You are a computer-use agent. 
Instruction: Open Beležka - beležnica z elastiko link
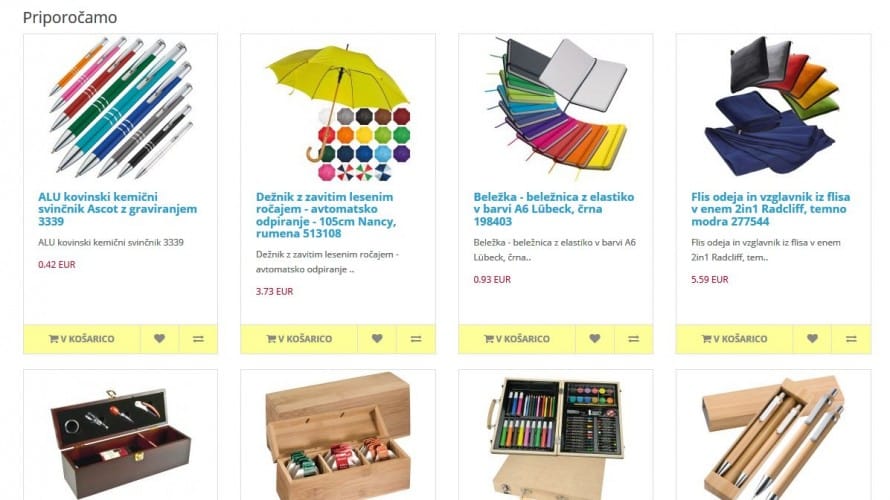(x=553, y=209)
